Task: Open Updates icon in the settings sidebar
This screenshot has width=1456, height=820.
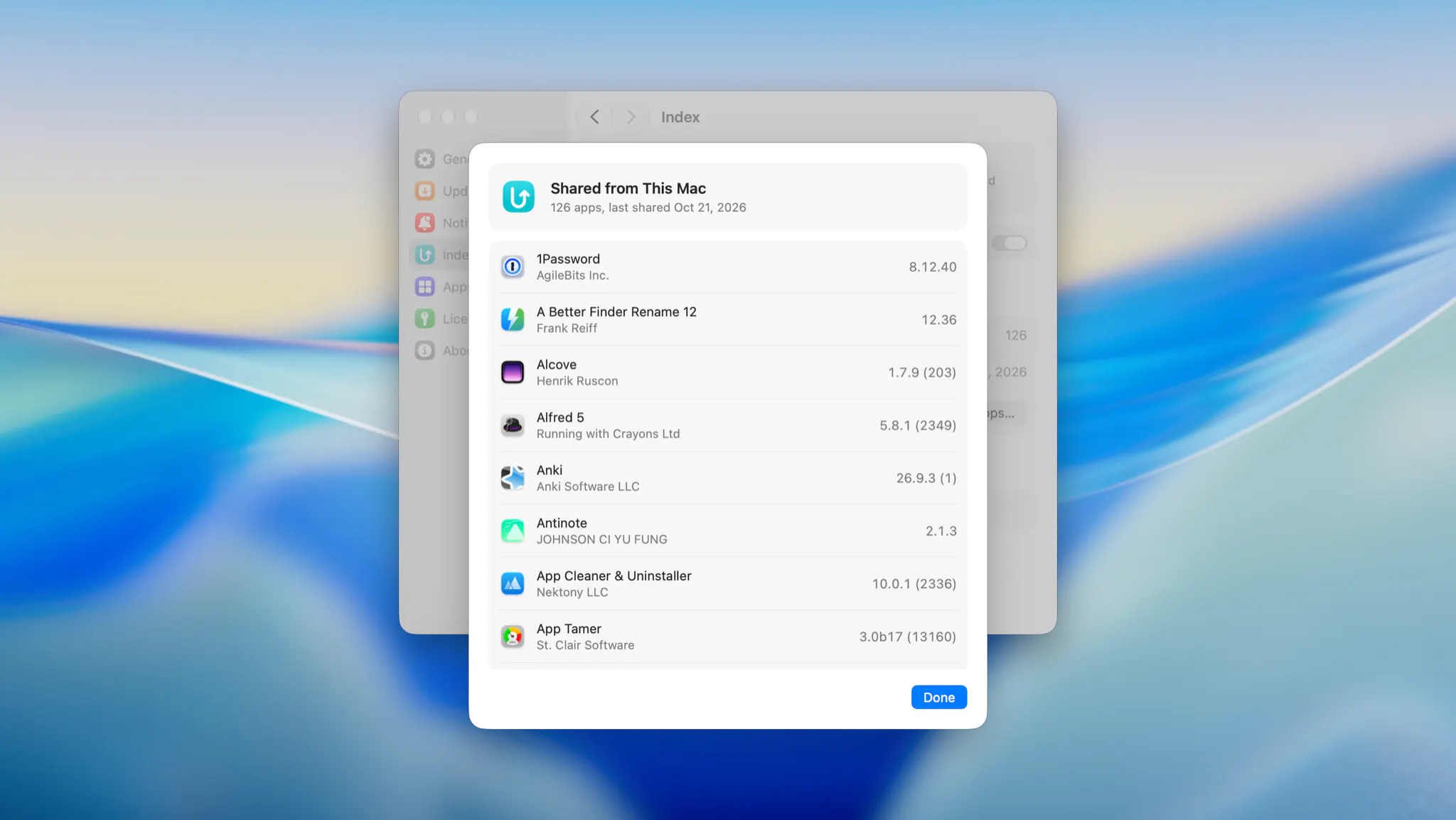Action: [424, 191]
